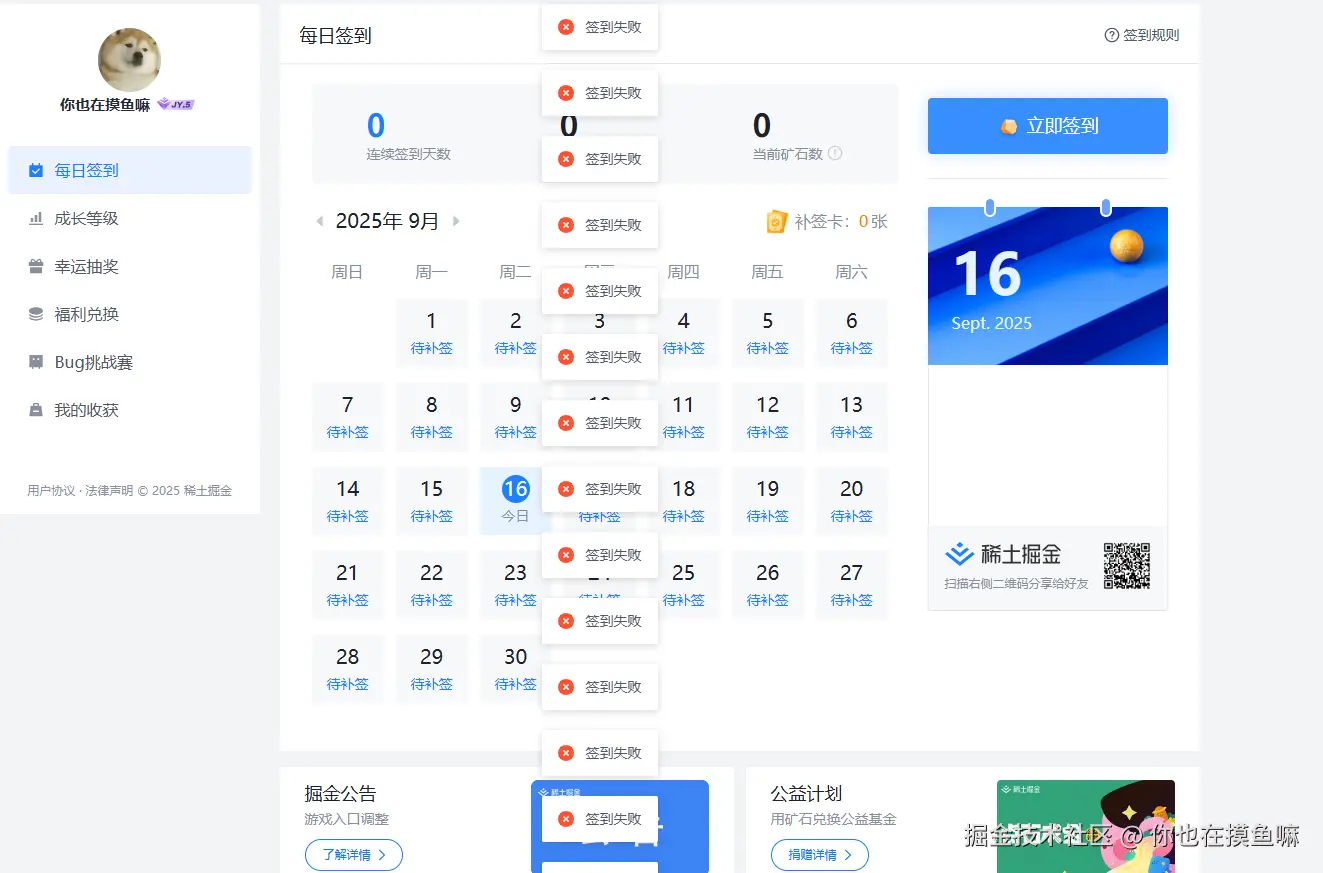The image size is (1323, 873).
Task: Go to the previous month with the left arrow
Action: pos(320,221)
